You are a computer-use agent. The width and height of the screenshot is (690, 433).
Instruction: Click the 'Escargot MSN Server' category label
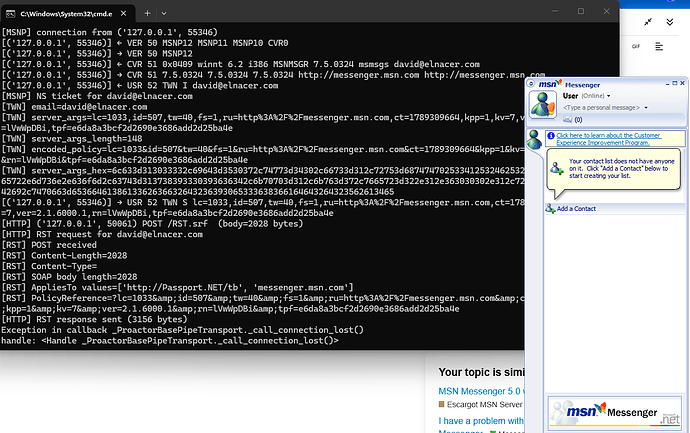coord(484,404)
